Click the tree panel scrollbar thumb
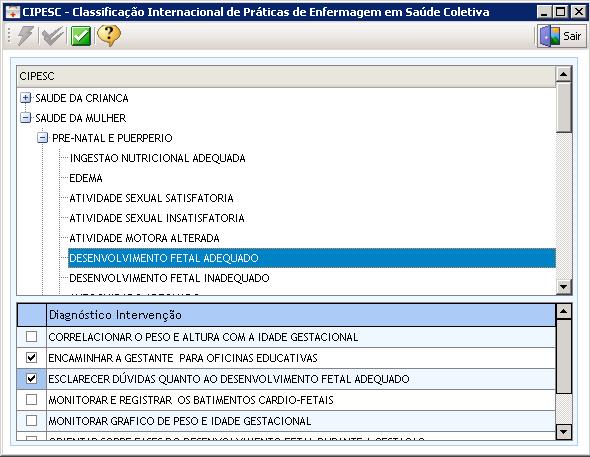Screen dimensions: 590x457 (563, 107)
